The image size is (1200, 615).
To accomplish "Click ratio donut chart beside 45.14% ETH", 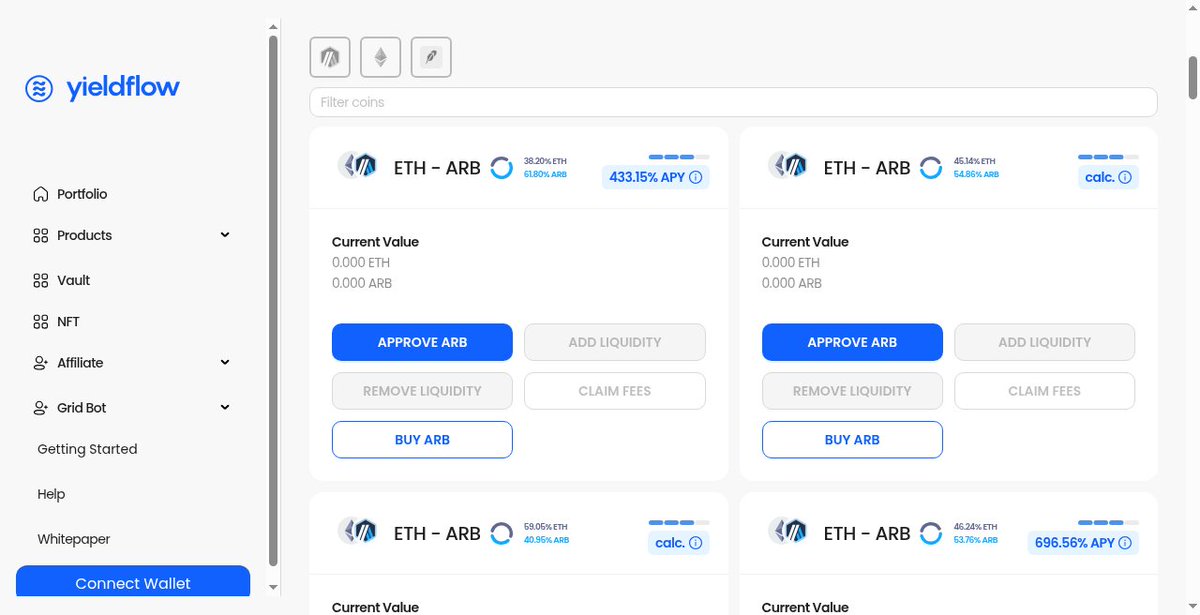I will point(931,168).
